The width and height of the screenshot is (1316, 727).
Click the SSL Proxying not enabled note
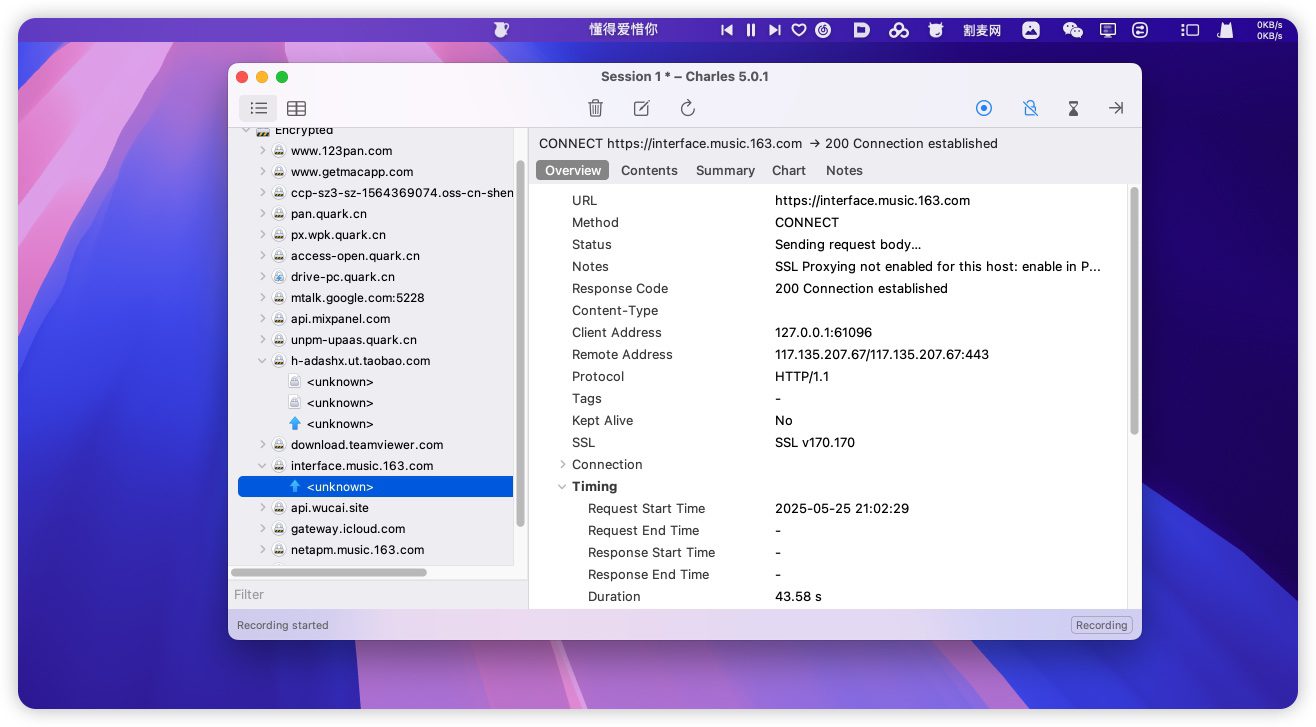(x=937, y=266)
